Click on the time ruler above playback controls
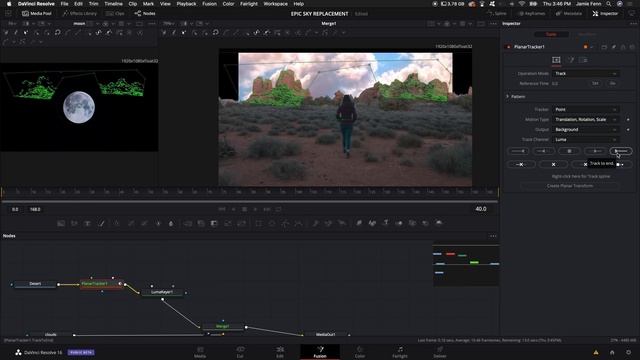640x360 pixels. 250,191
